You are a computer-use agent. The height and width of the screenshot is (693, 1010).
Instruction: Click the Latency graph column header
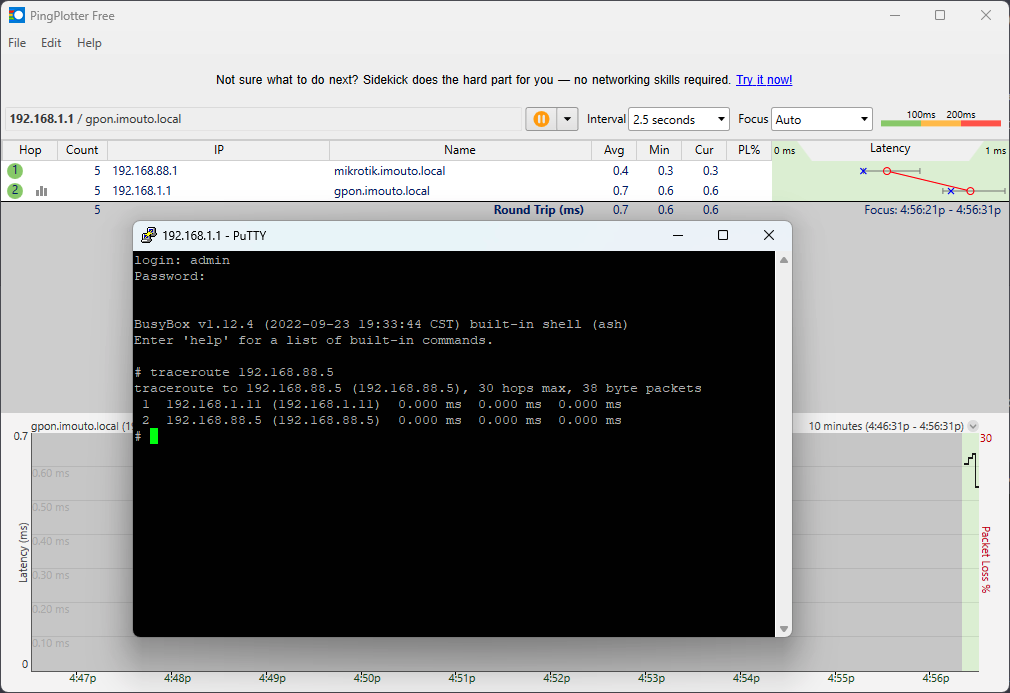point(890,149)
